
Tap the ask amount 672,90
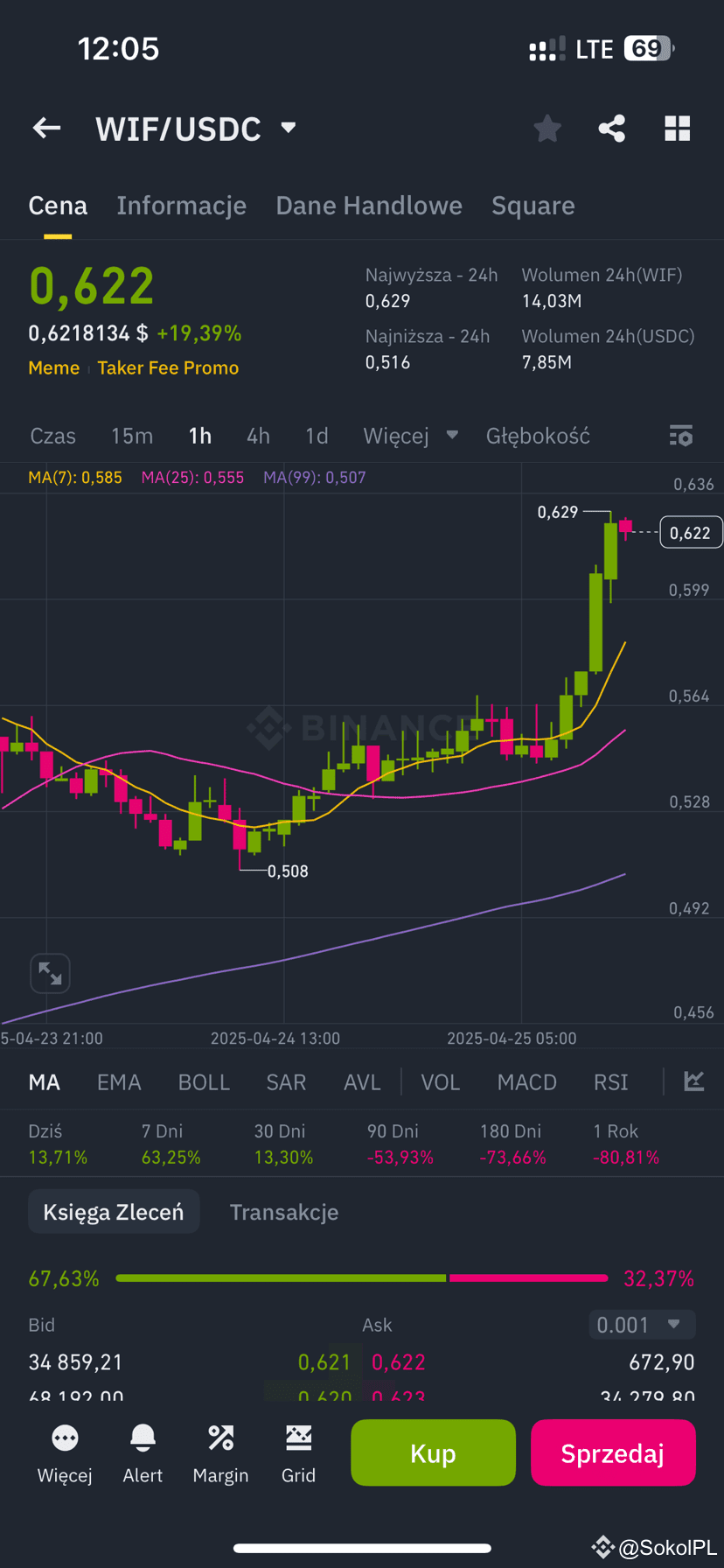pos(662,1362)
